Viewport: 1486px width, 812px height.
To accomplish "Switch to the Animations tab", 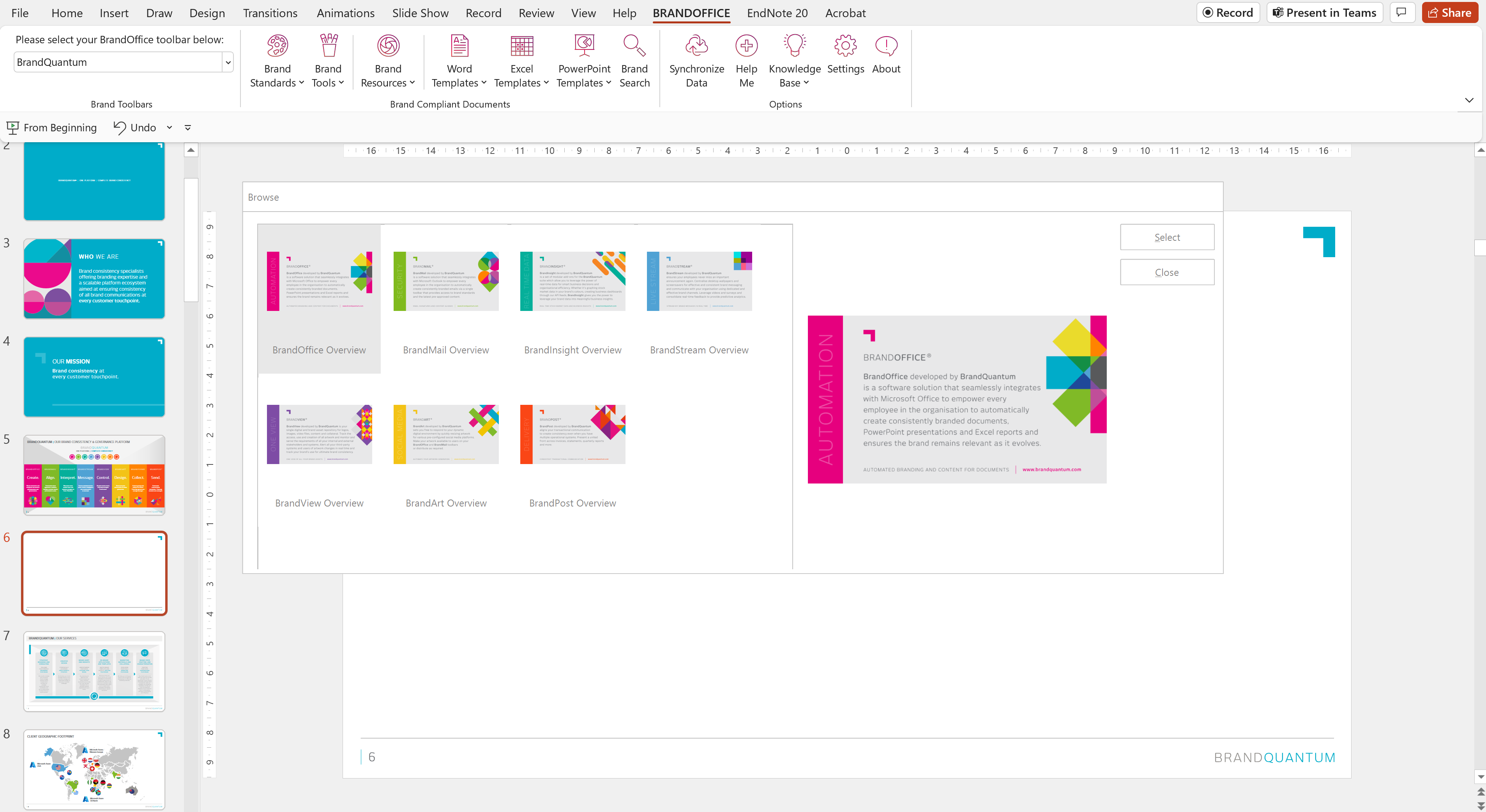I will 346,13.
